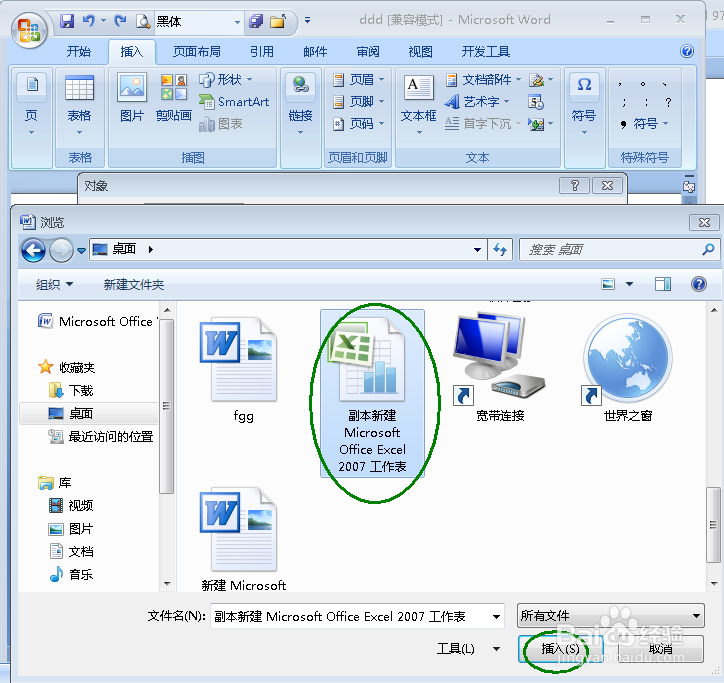Open the change view options arrow in Browse dialog
724x683 pixels.
click(629, 284)
